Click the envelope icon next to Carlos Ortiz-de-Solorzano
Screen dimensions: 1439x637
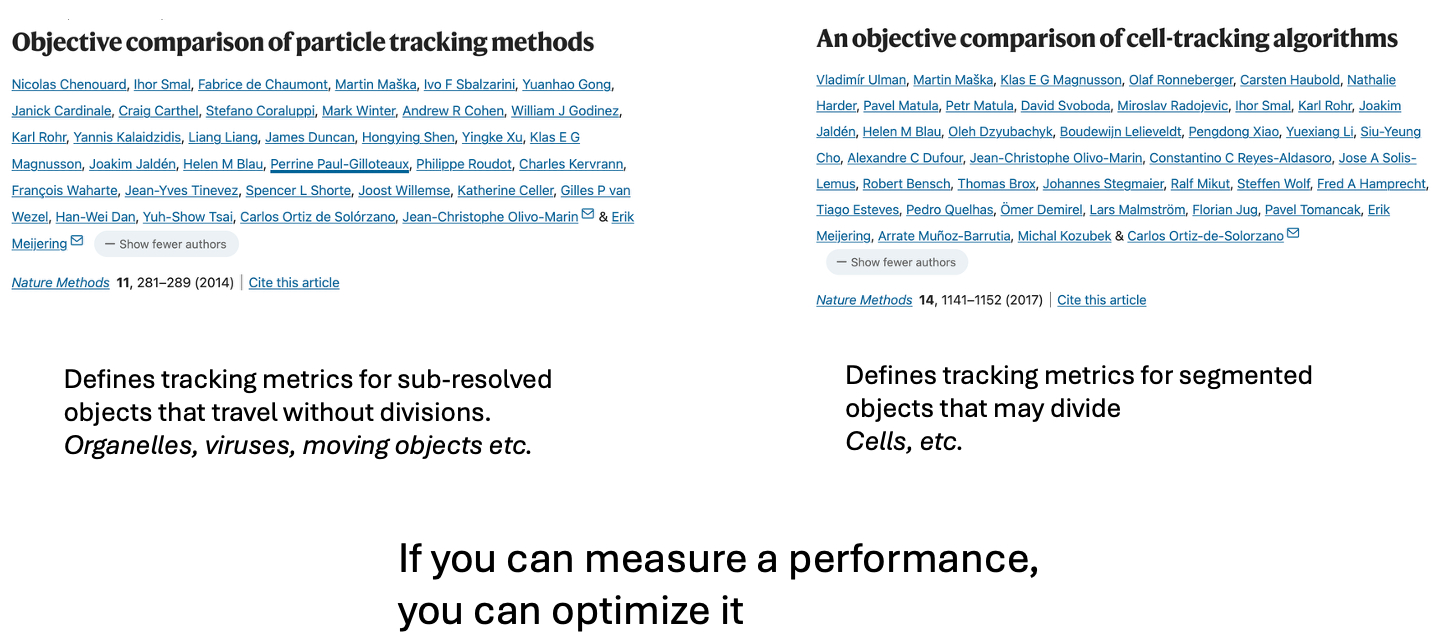(1293, 234)
